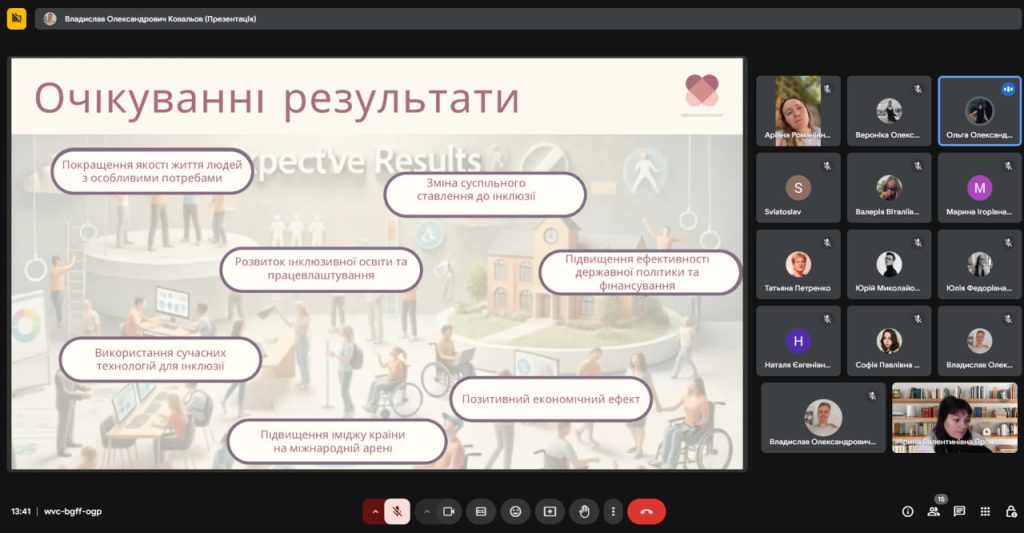The height and width of the screenshot is (533, 1024).
Task: Click the present screen icon
Action: pyautogui.click(x=549, y=511)
